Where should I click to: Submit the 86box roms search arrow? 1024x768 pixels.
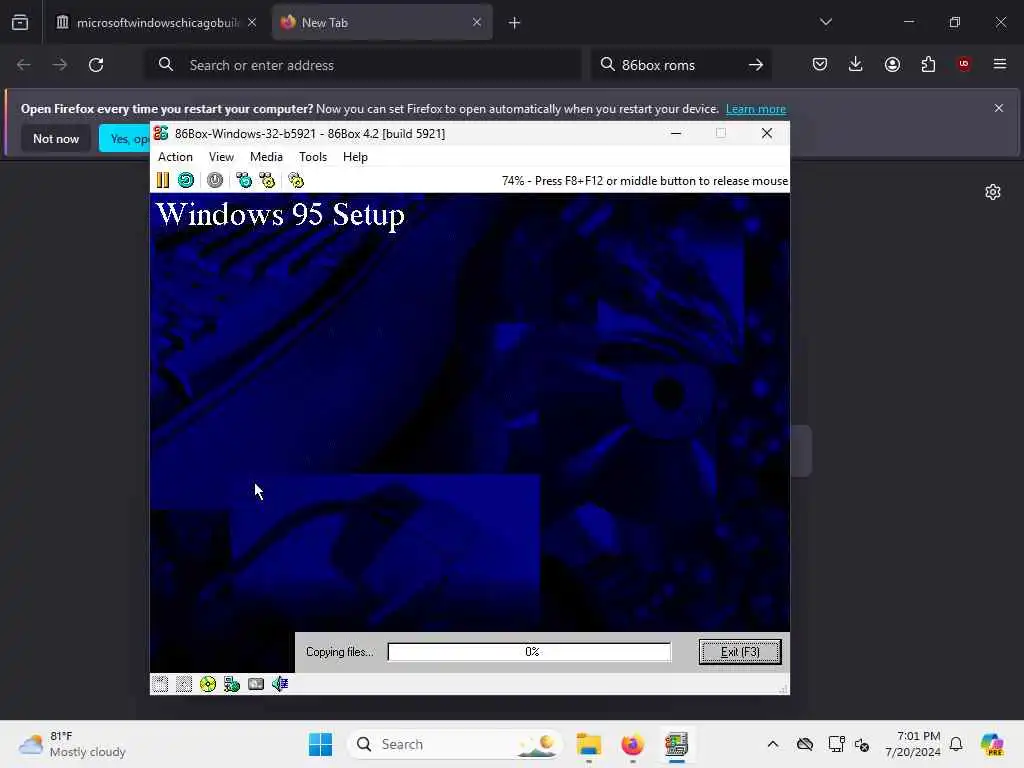(x=756, y=65)
